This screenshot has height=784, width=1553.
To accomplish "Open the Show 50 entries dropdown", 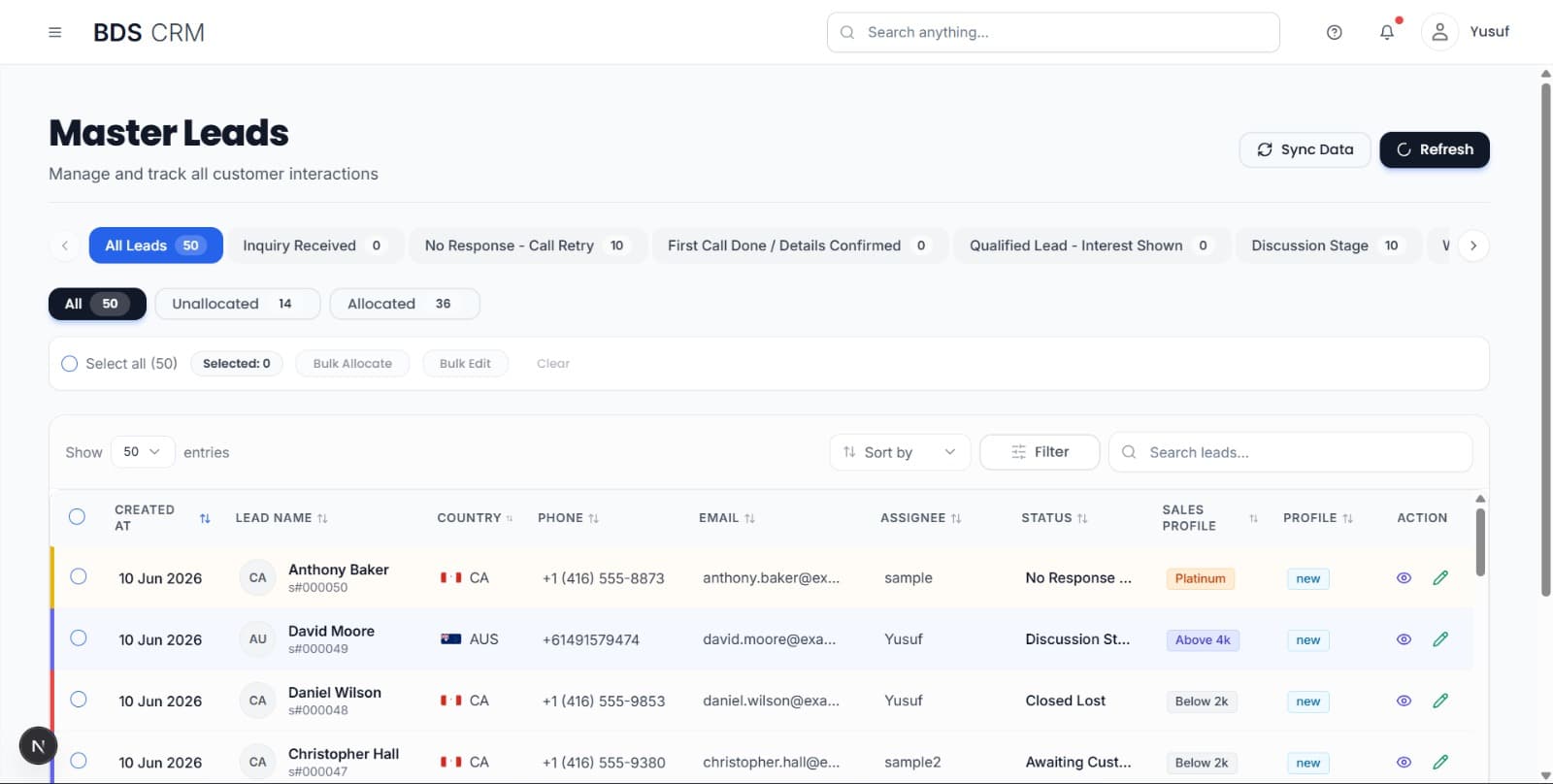I will (x=143, y=452).
